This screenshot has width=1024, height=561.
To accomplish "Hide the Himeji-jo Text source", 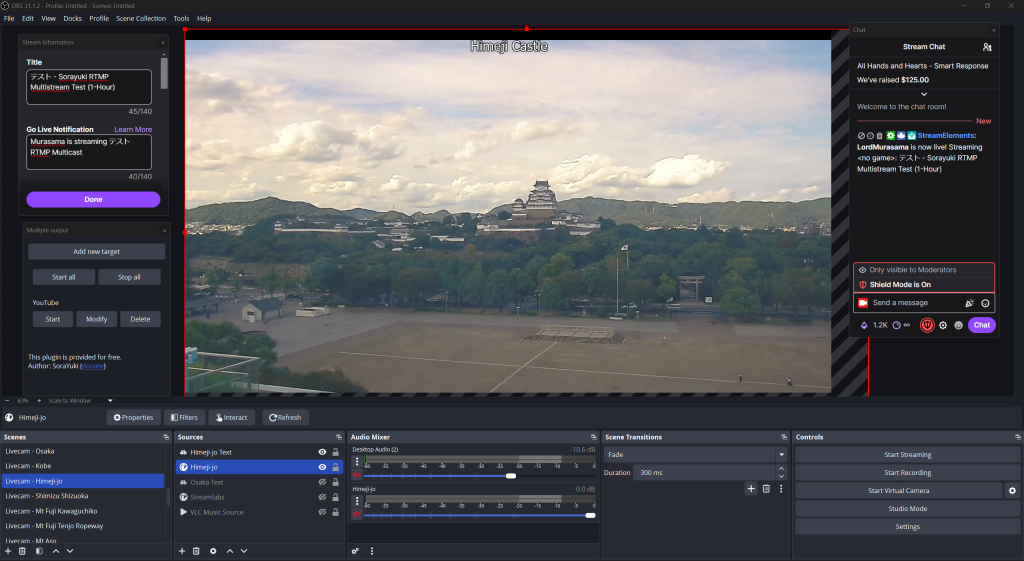I will click(322, 452).
